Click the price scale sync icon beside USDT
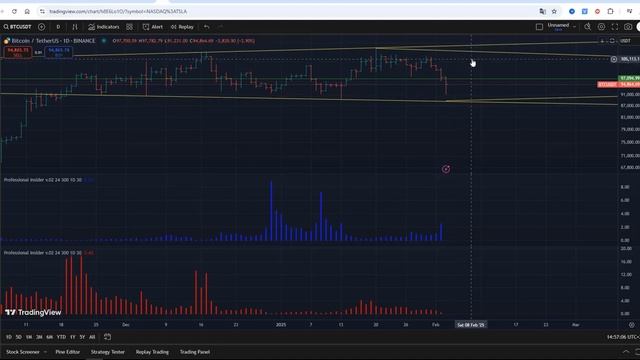The height and width of the screenshot is (360, 640). point(612,41)
